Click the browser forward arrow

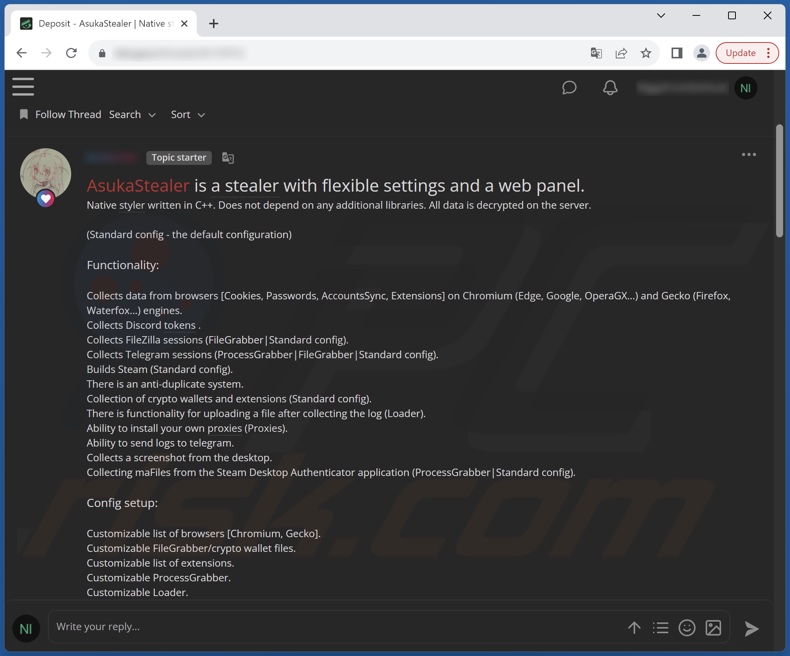coord(46,53)
